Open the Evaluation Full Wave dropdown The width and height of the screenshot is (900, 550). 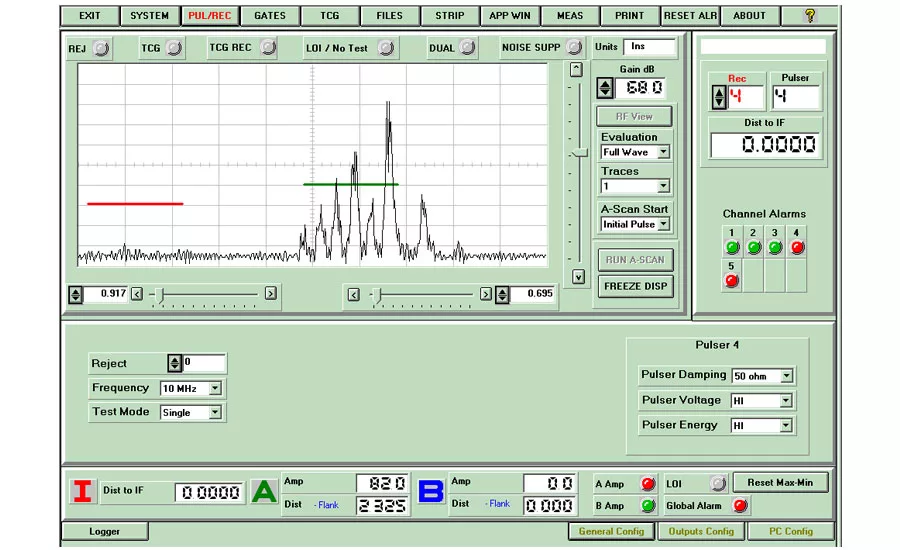(x=664, y=152)
